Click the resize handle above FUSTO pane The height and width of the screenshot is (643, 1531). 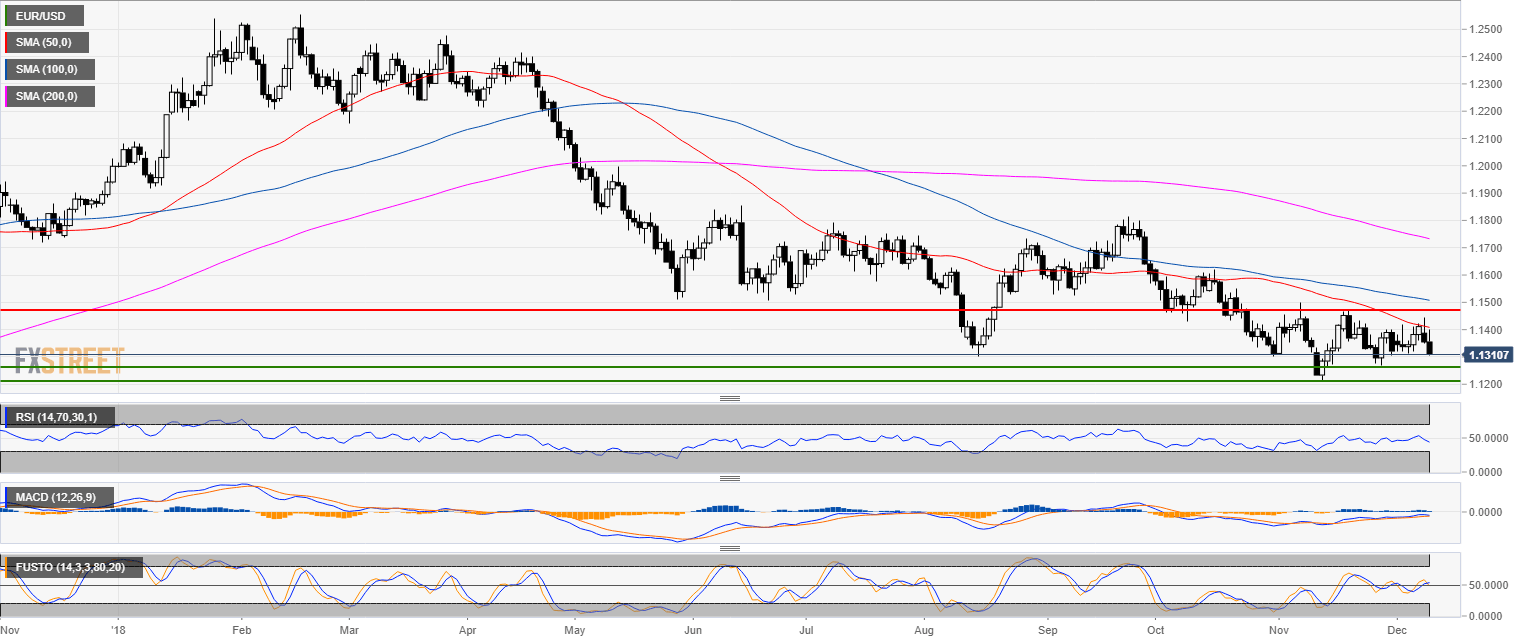(730, 548)
